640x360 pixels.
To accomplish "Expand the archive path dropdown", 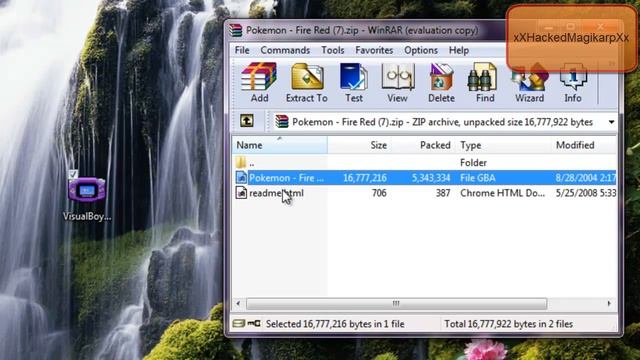I will [611, 122].
